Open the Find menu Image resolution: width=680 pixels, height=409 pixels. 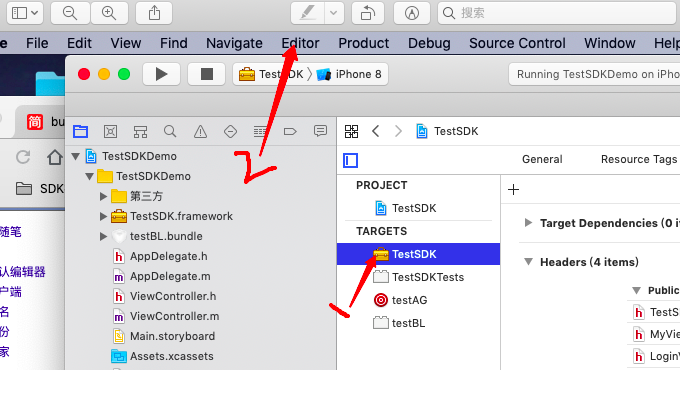tap(173, 43)
